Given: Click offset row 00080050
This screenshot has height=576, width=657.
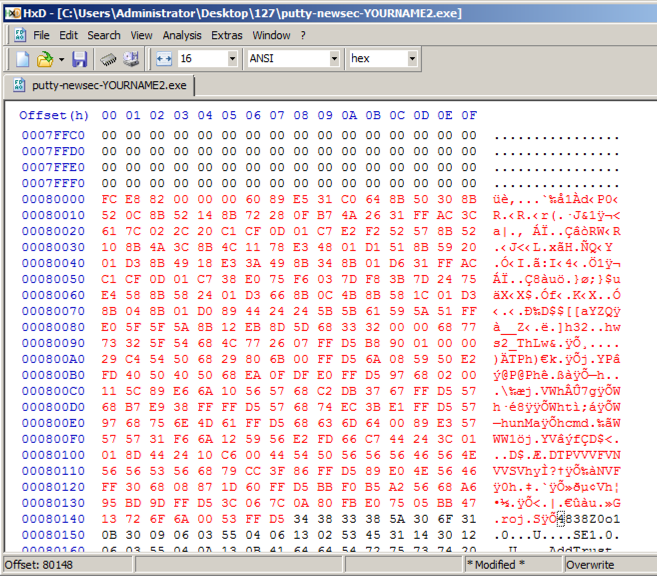Looking at the screenshot, I should click(53, 279).
